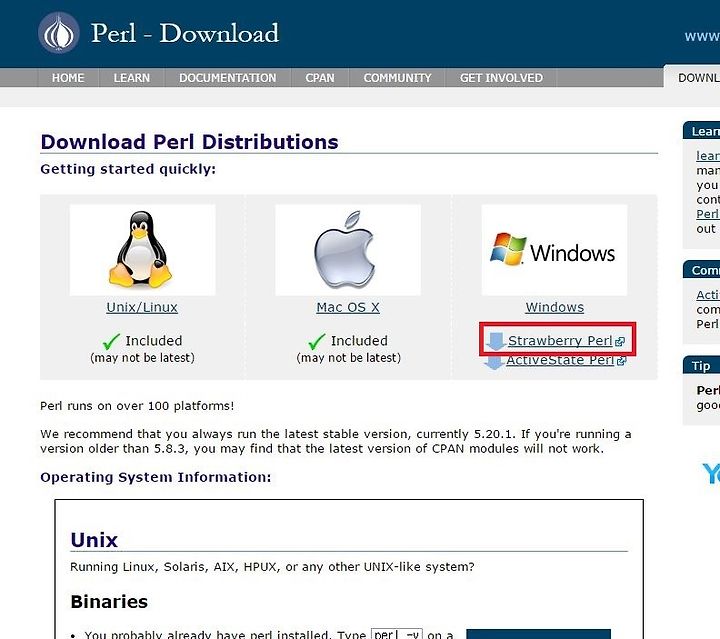
Task: Click the 'Running Linux, Solaris, AIX' sentence
Action: click(272, 567)
